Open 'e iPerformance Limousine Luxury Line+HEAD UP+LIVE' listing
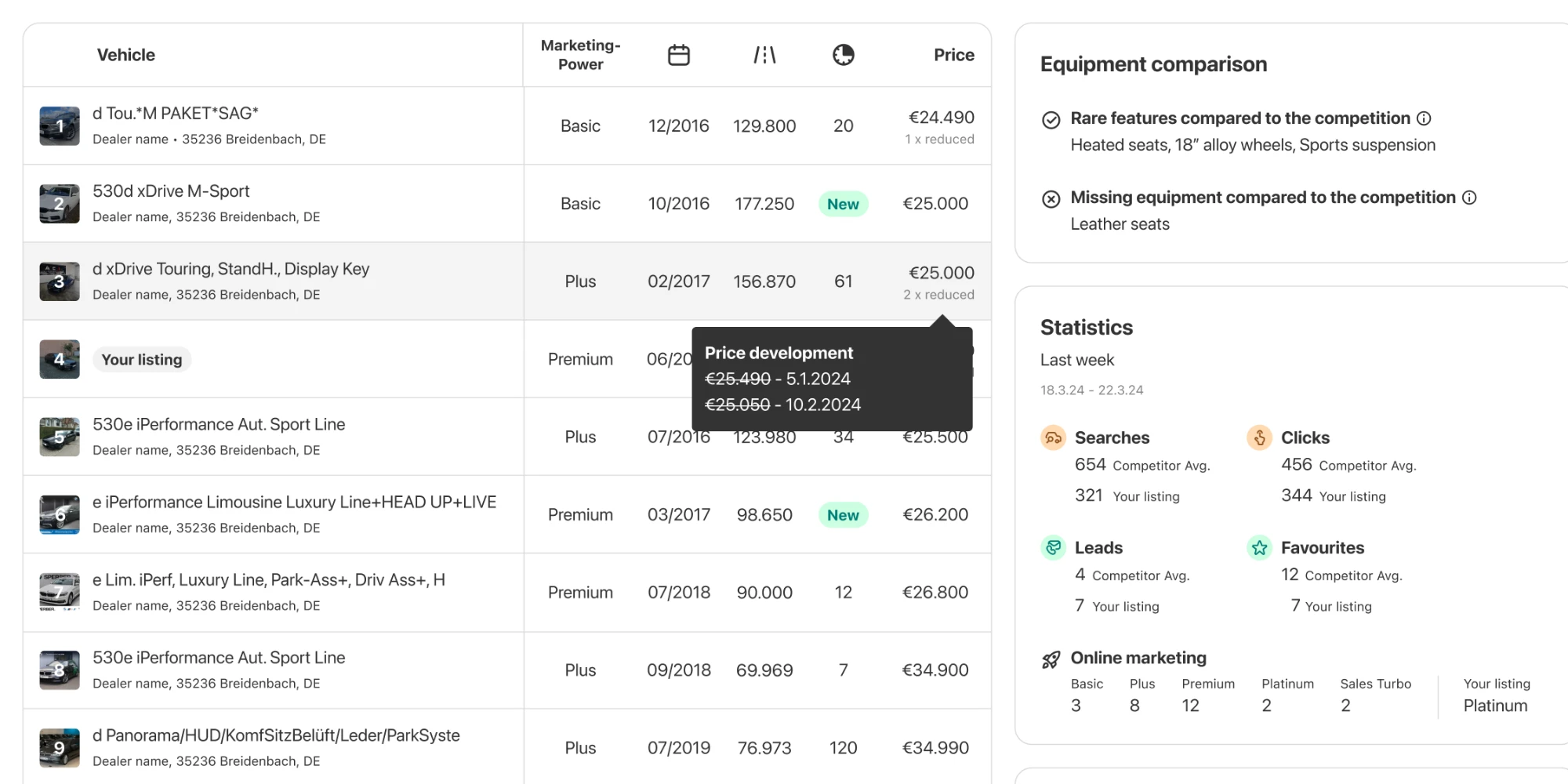1568x784 pixels. pos(294,503)
